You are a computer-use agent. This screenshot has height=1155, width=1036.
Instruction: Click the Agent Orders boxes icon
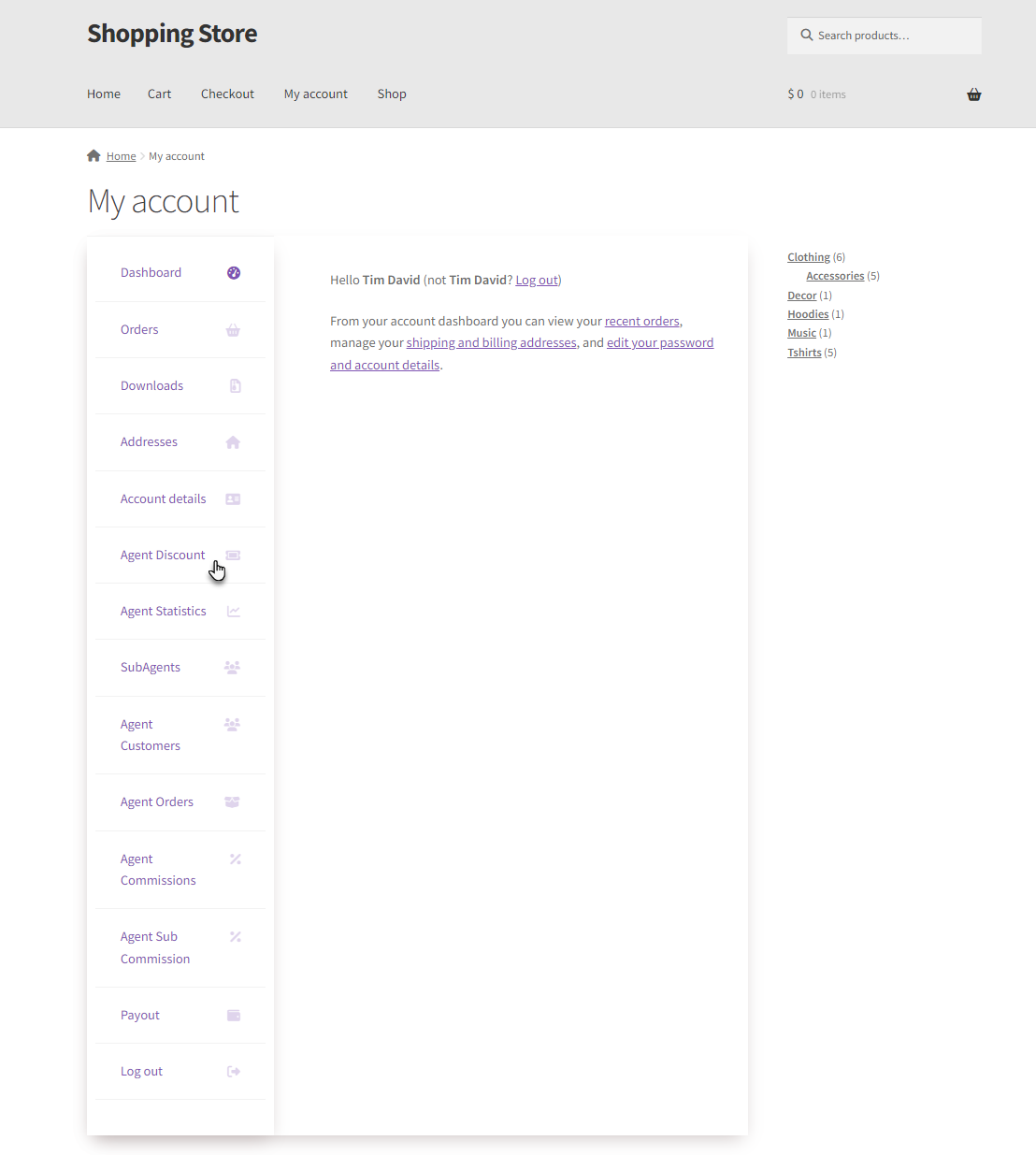point(233,802)
